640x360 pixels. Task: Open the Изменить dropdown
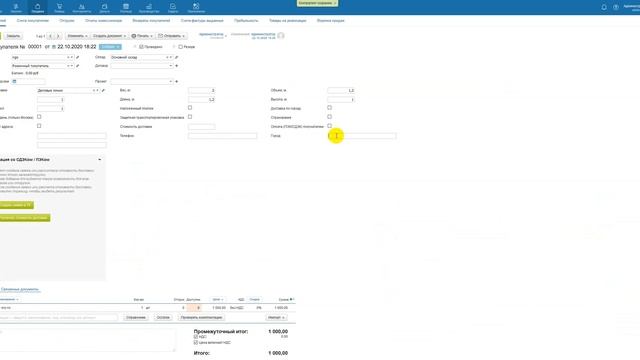tap(77, 36)
